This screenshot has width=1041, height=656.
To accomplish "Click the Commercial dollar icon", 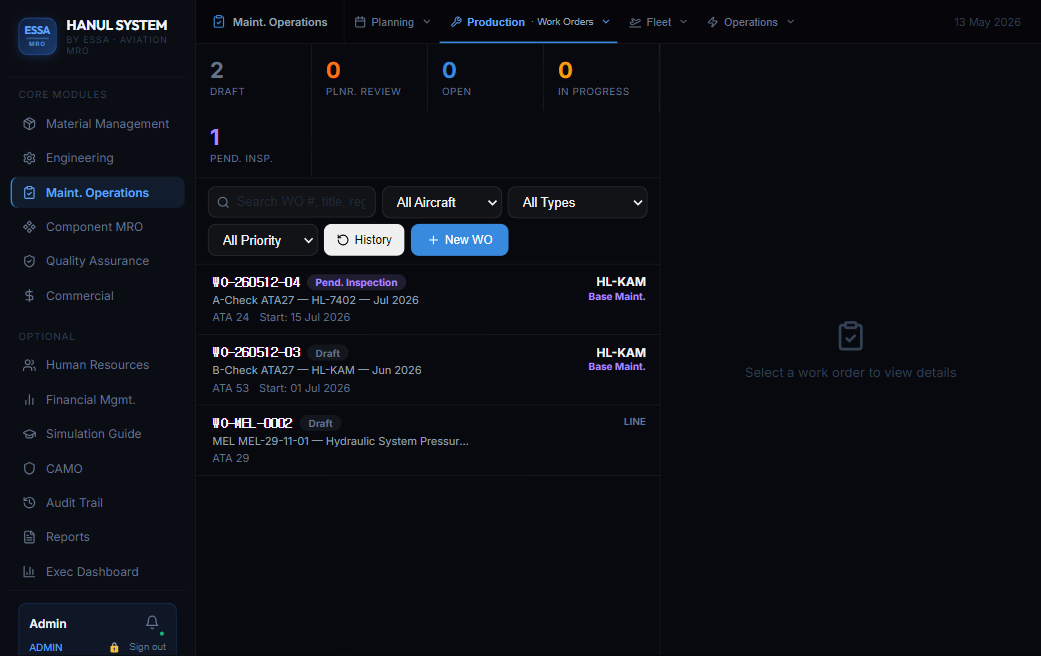I will click(x=29, y=296).
